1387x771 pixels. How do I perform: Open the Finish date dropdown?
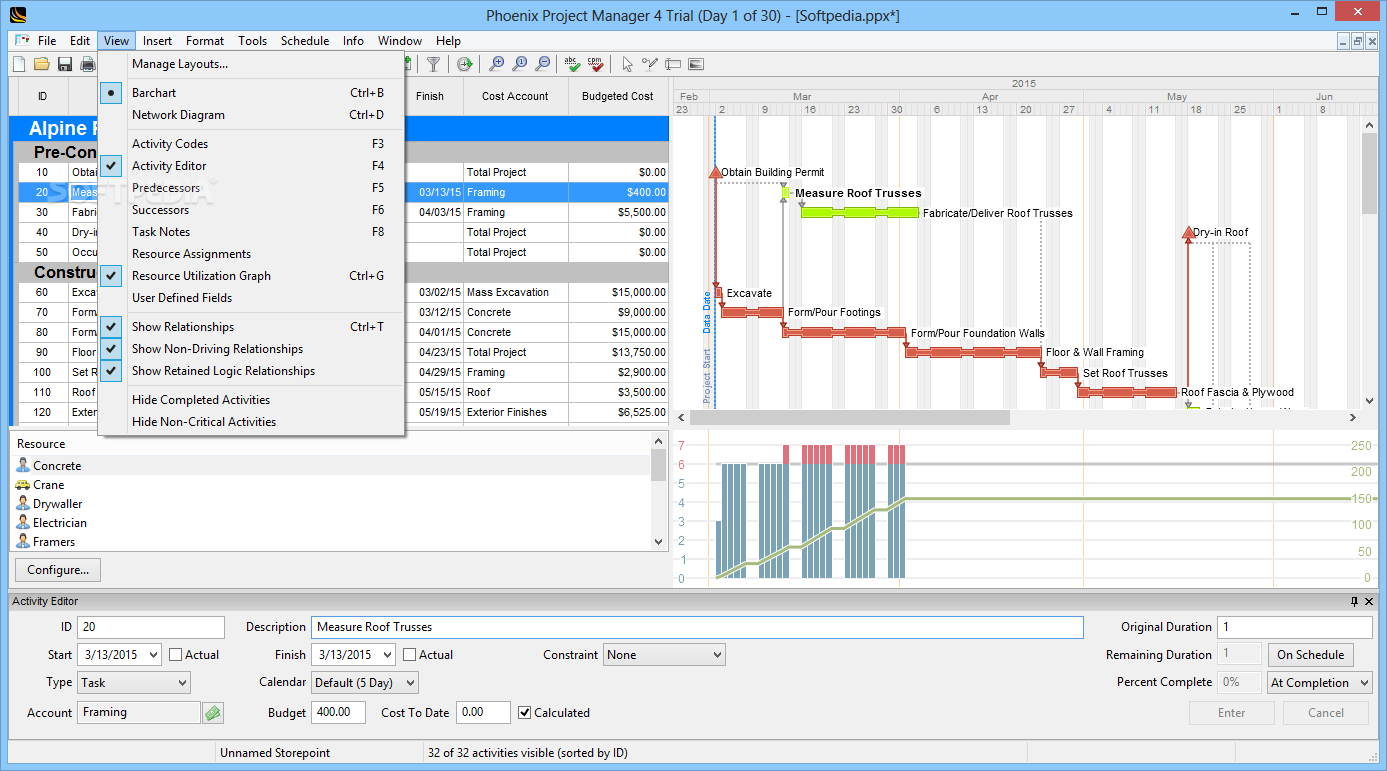pyautogui.click(x=386, y=655)
